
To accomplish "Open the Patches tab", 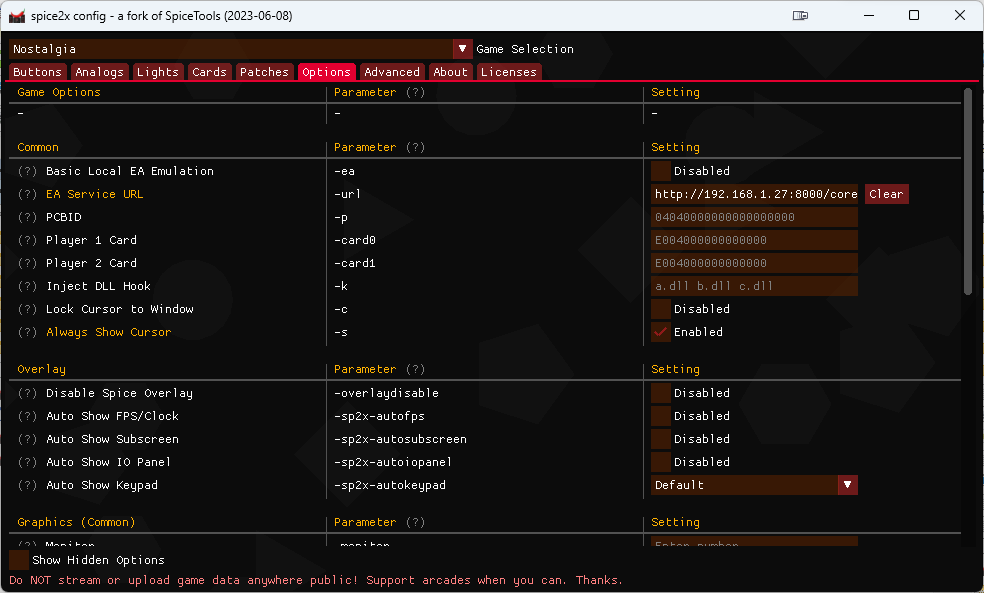I will point(264,71).
